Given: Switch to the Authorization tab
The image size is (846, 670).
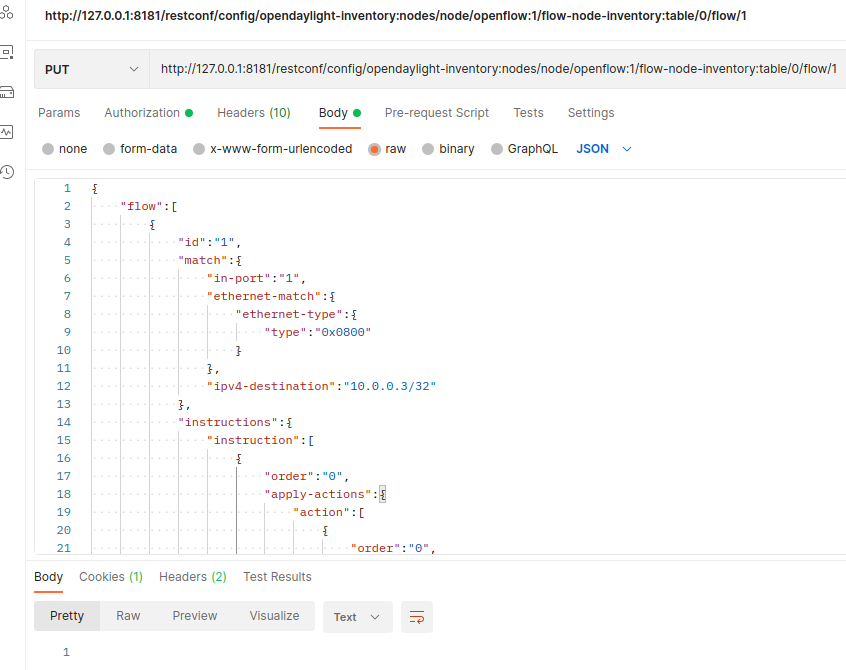Looking at the screenshot, I should tap(148, 113).
